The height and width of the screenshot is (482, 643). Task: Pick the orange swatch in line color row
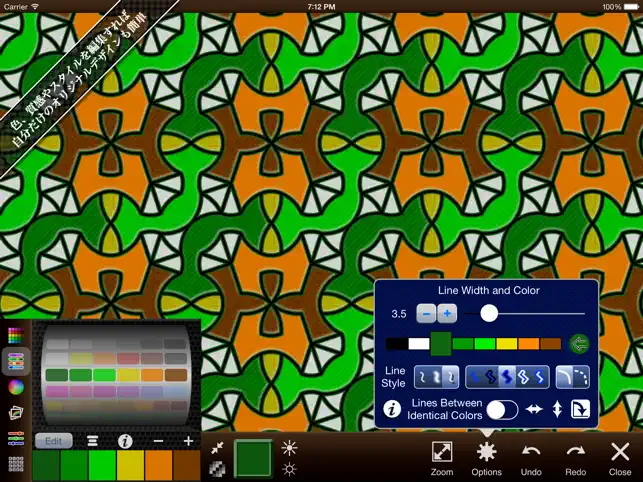point(529,344)
